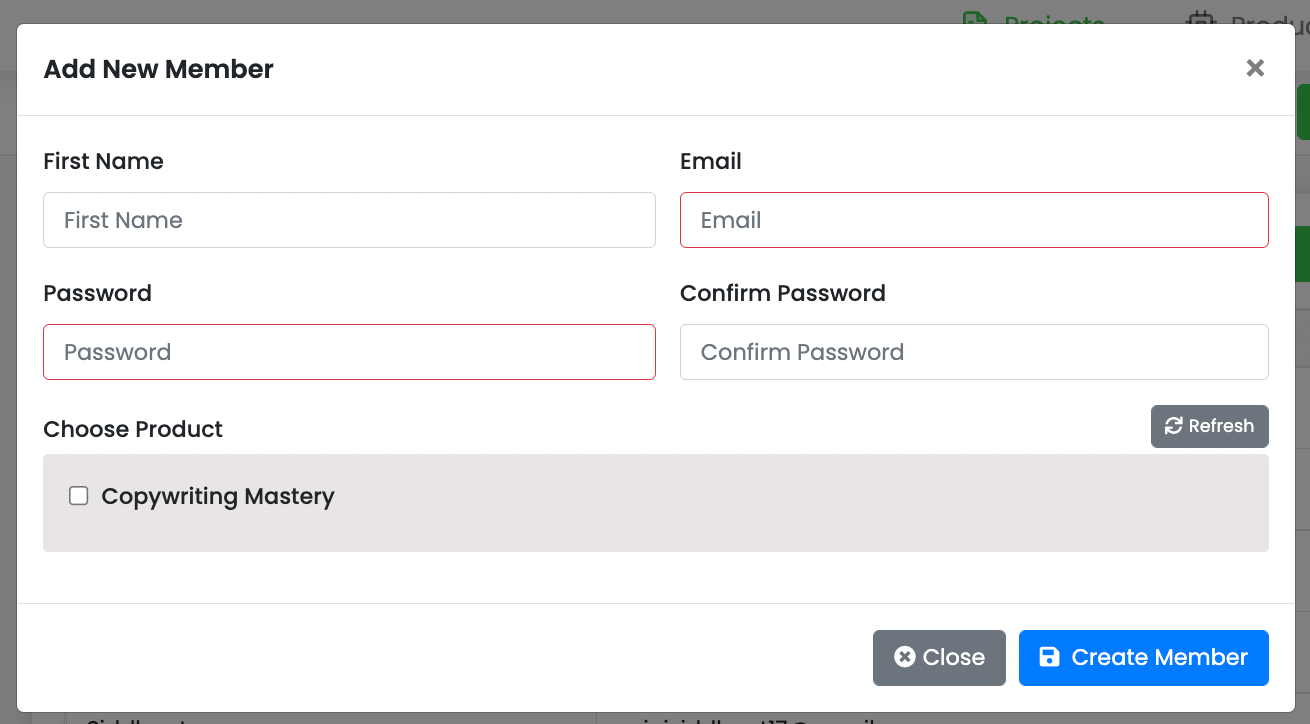Tick the Copywriting Mastery checkbox
1310x724 pixels.
tap(79, 496)
